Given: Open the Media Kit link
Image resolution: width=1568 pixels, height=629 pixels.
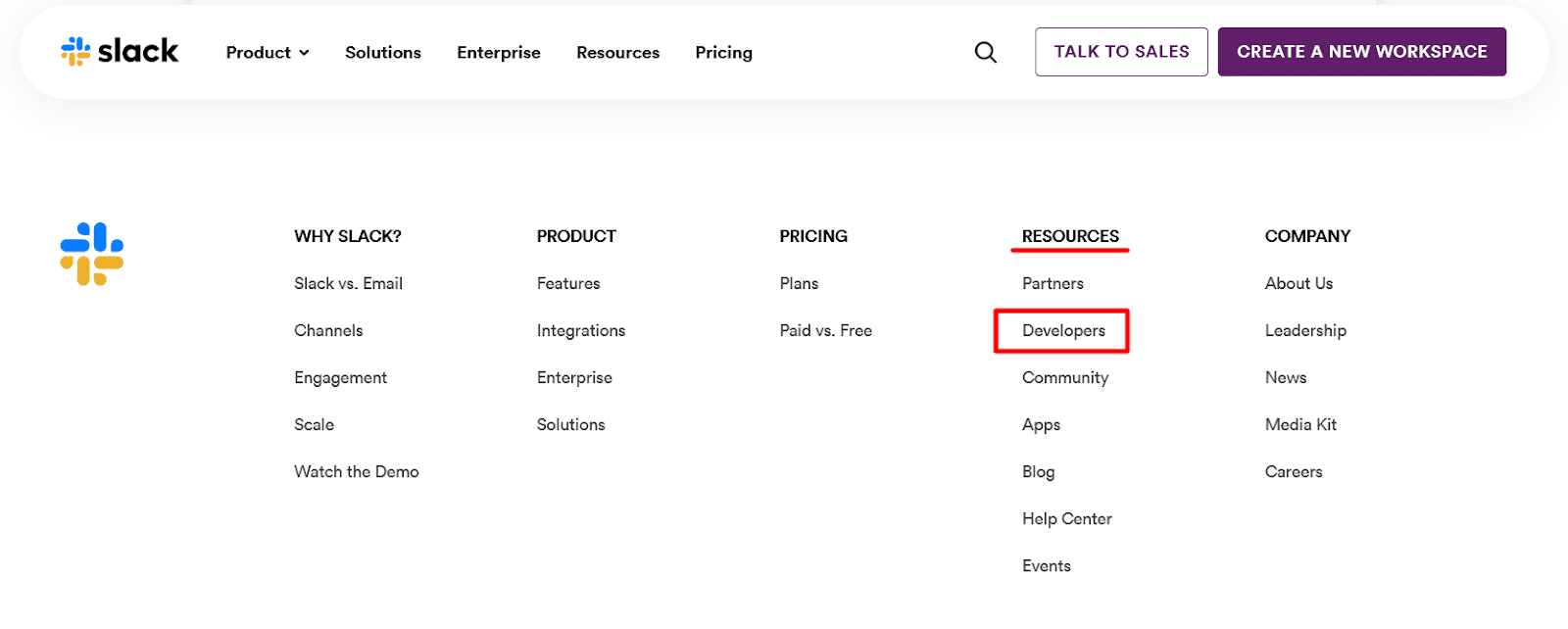Looking at the screenshot, I should click(x=1300, y=425).
